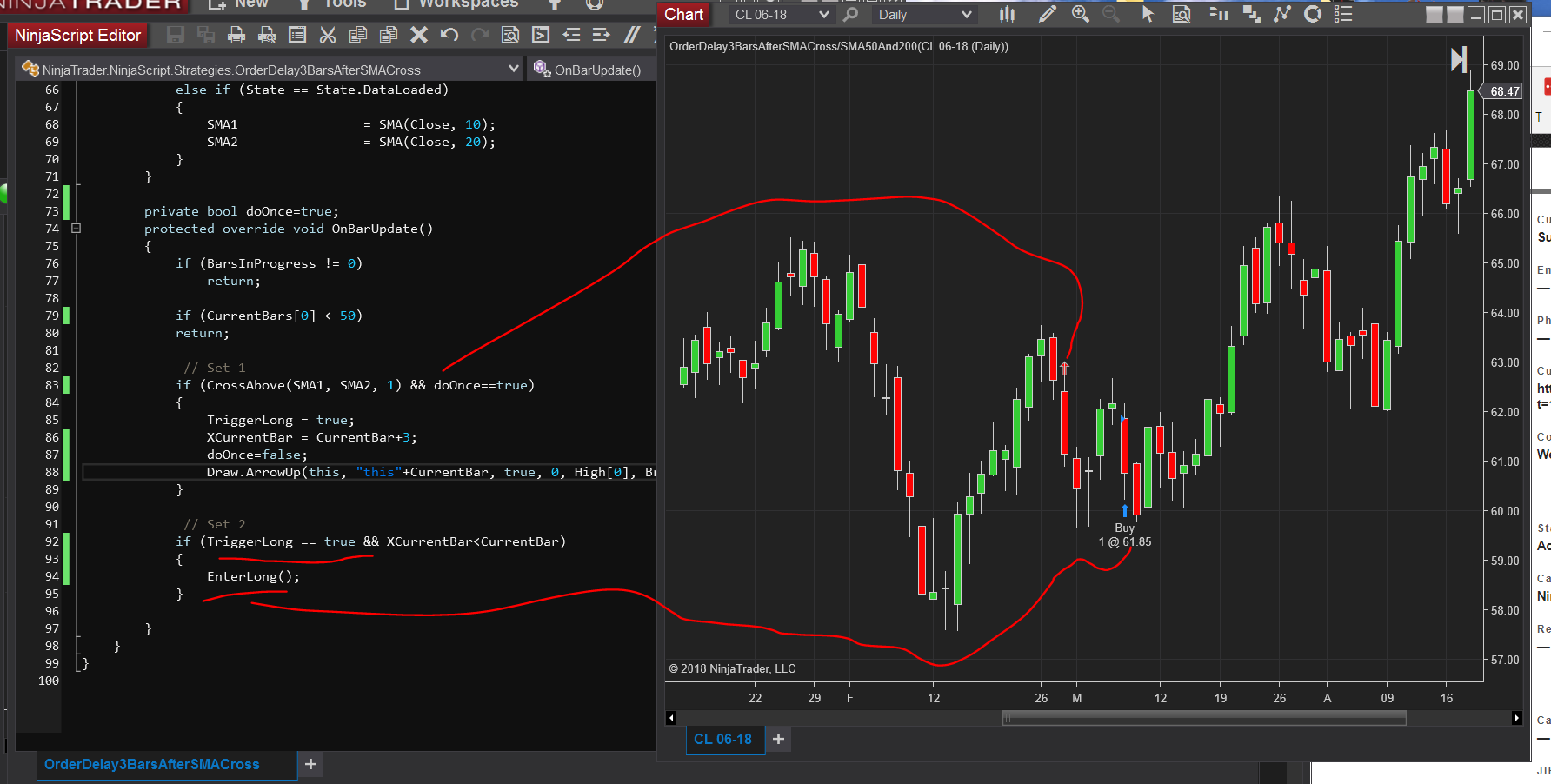This screenshot has height=784, width=1551.
Task: Open chart properties list icon
Action: pyautogui.click(x=1343, y=15)
